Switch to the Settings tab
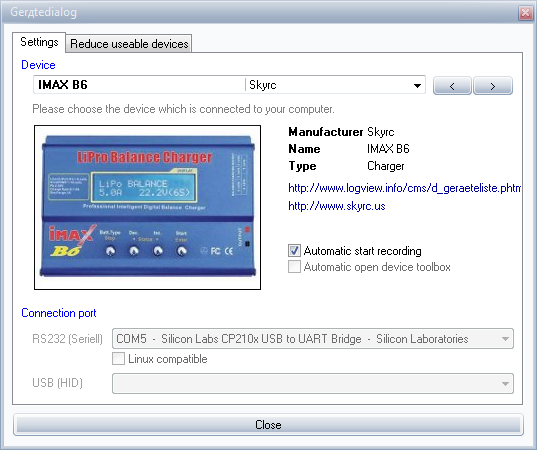The width and height of the screenshot is (537, 450). 39,42
